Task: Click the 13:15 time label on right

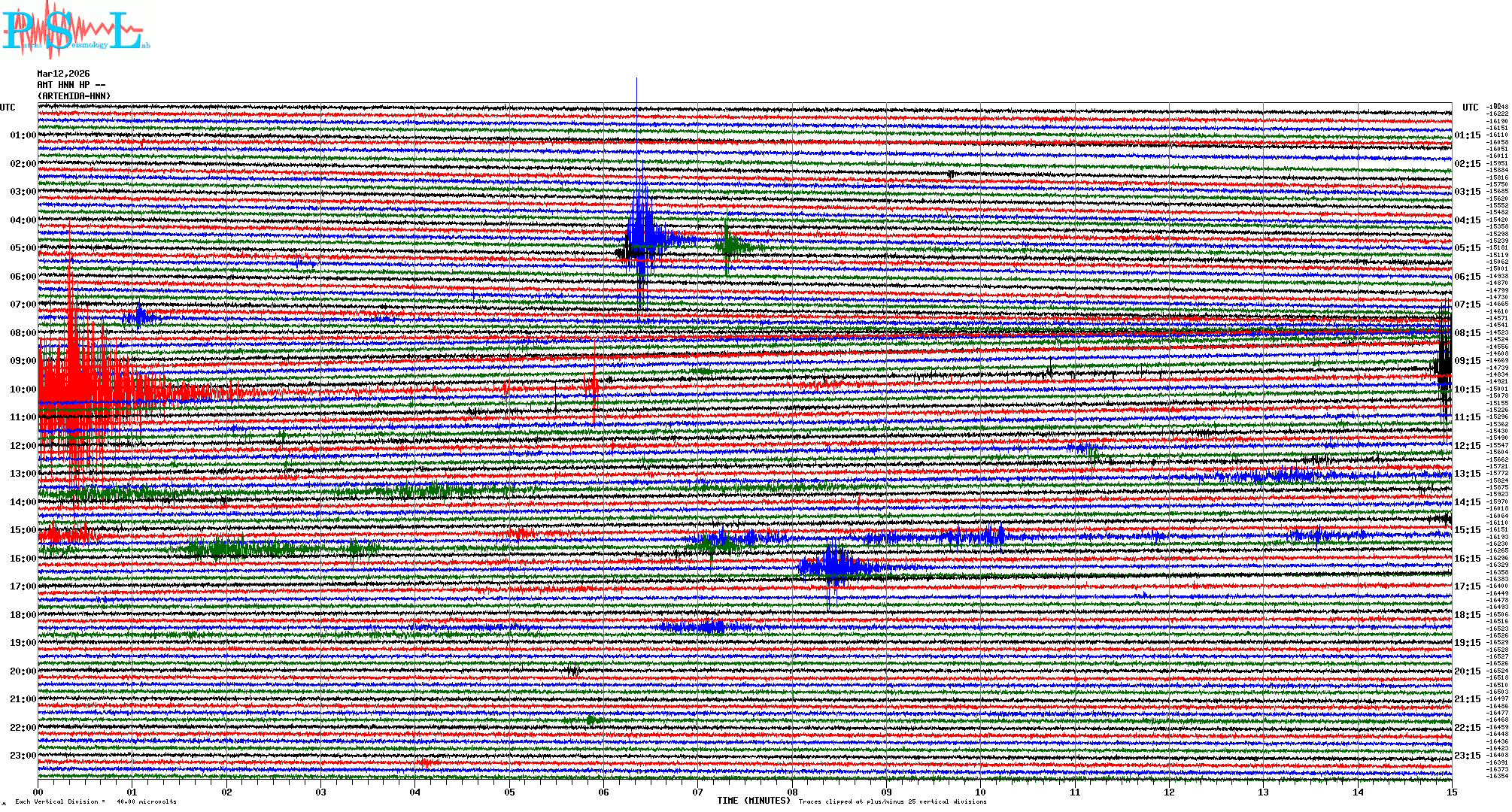Action: tap(1467, 474)
